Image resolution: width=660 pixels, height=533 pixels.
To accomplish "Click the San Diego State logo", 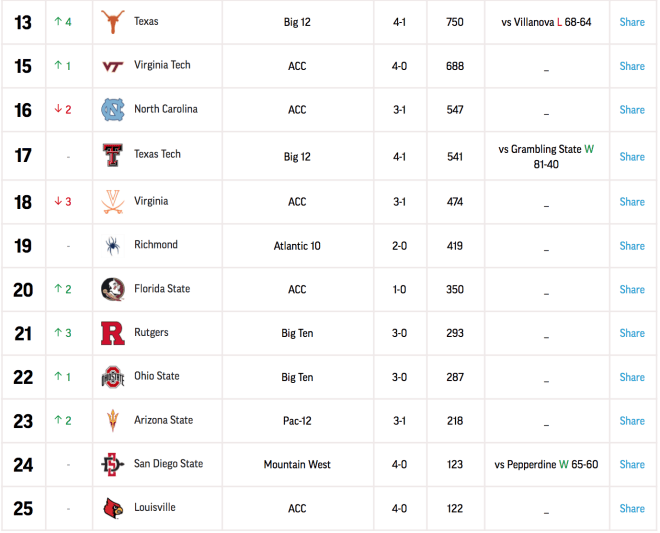I will [113, 464].
